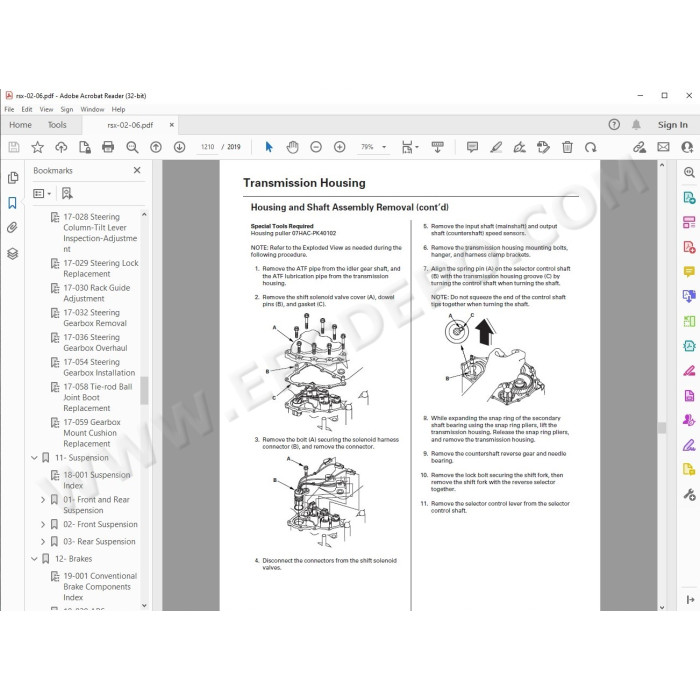Viewport: 700px width, 700px height.
Task: Open the View menu
Action: (x=46, y=109)
